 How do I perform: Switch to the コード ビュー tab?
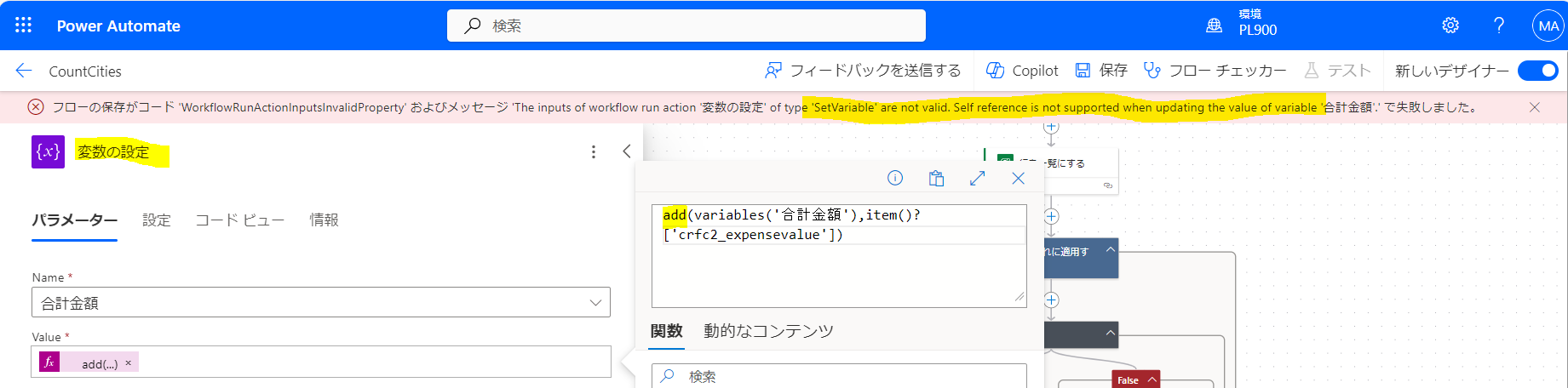[240, 220]
